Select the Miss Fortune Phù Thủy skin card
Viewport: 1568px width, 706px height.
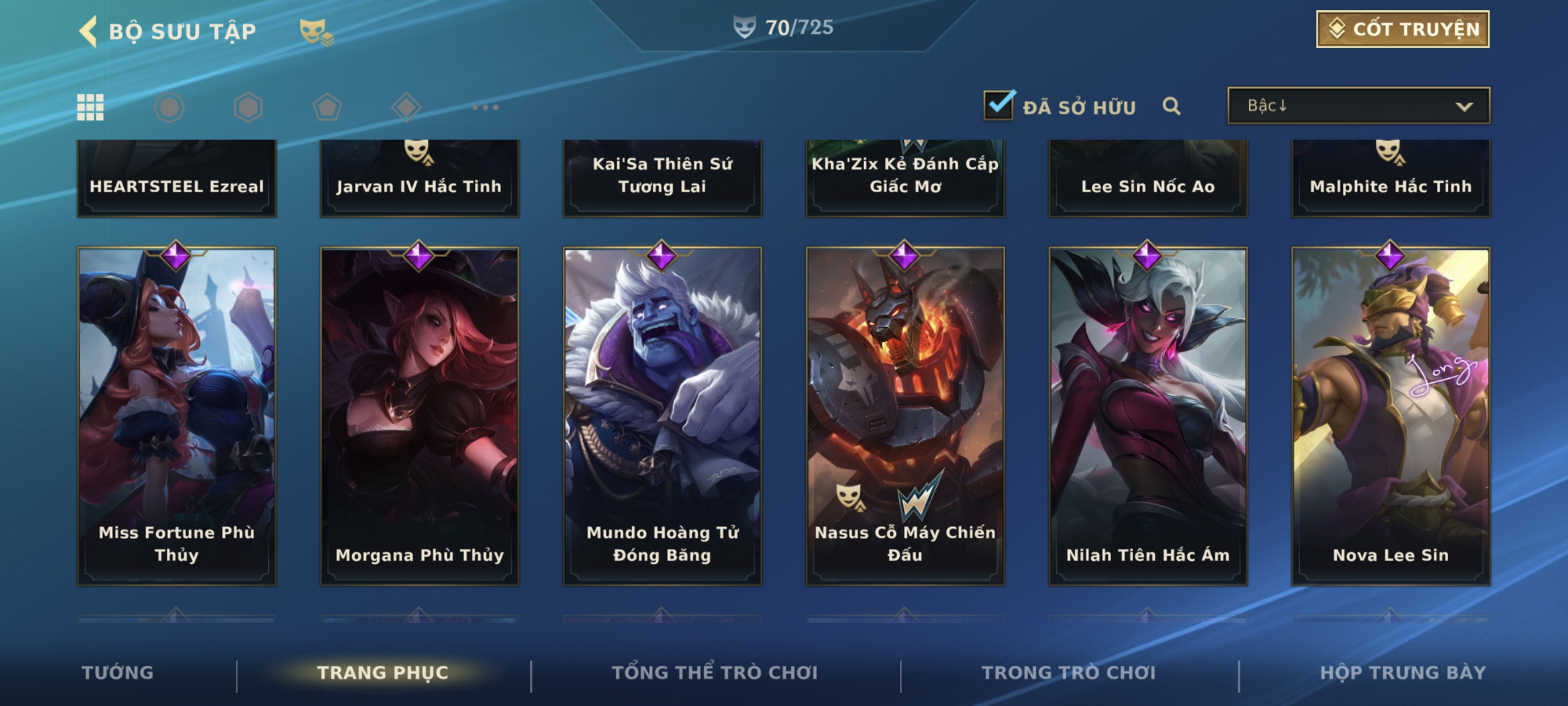[176, 416]
